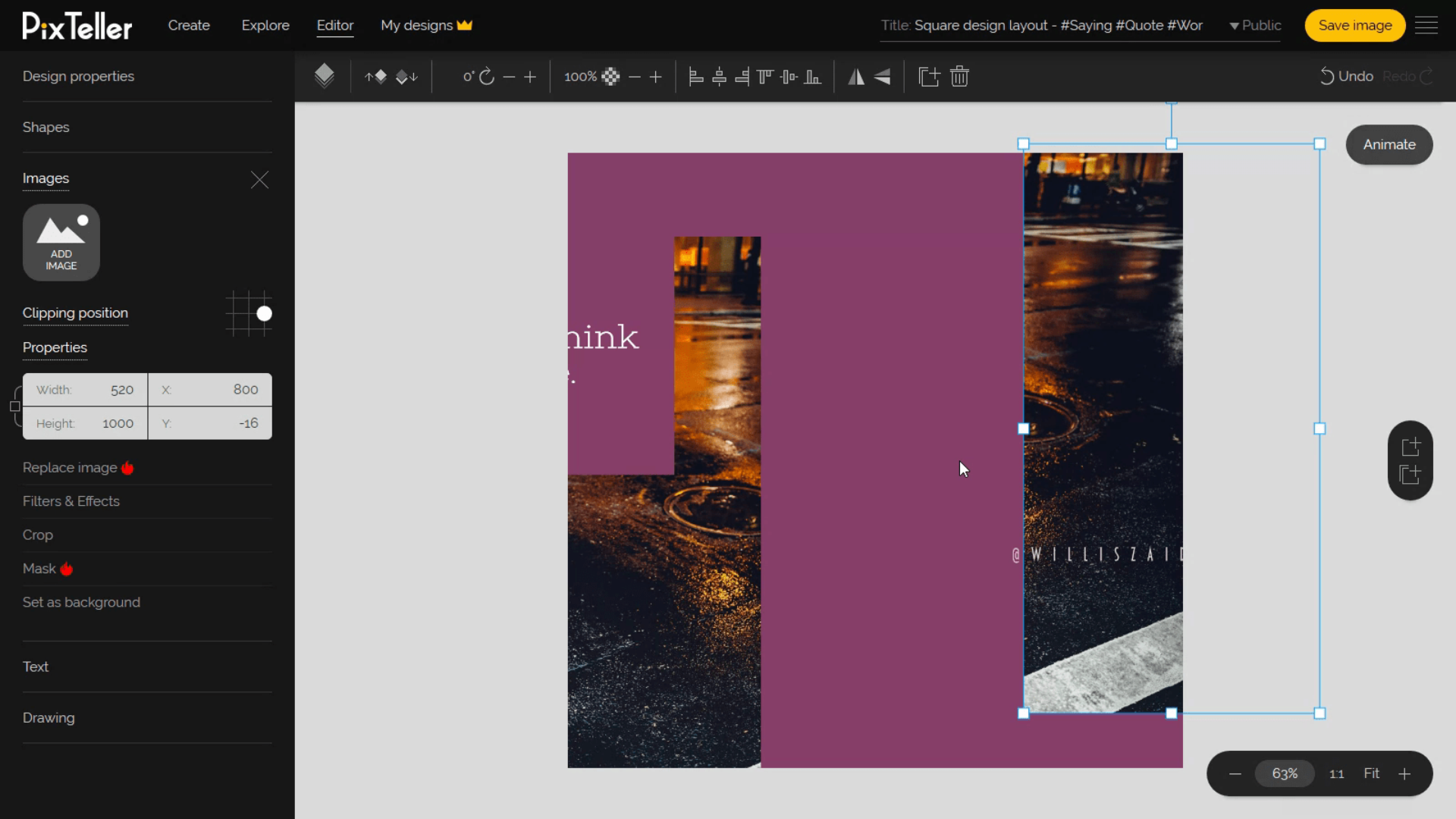
Task: Expand the Text section
Action: coord(36,667)
